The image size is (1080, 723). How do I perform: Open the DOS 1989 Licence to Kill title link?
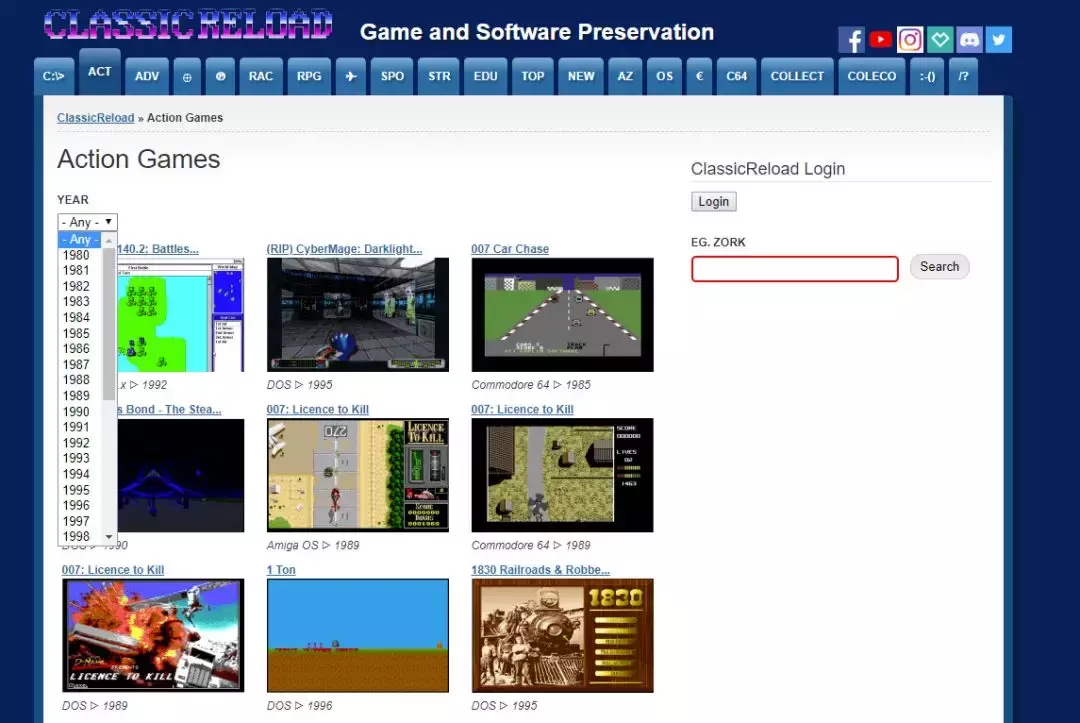coord(113,570)
